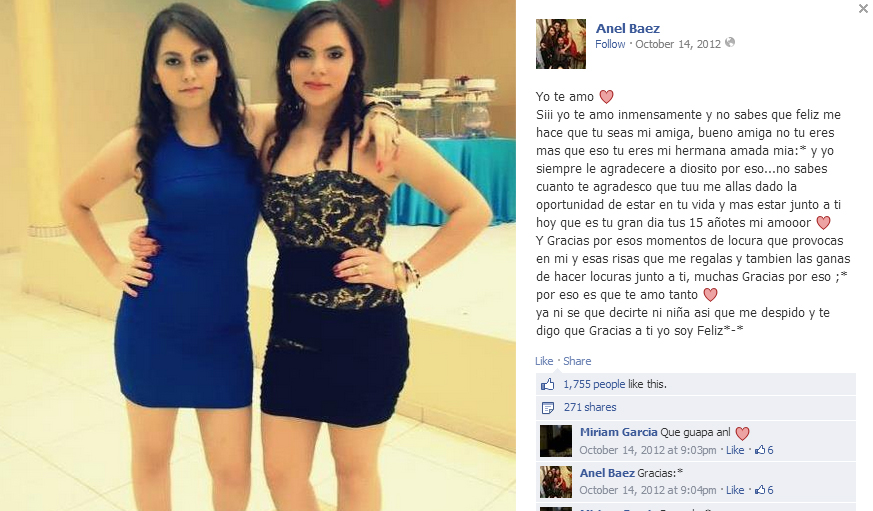873x511 pixels.
Task: Follow Anel Baez
Action: [610, 44]
